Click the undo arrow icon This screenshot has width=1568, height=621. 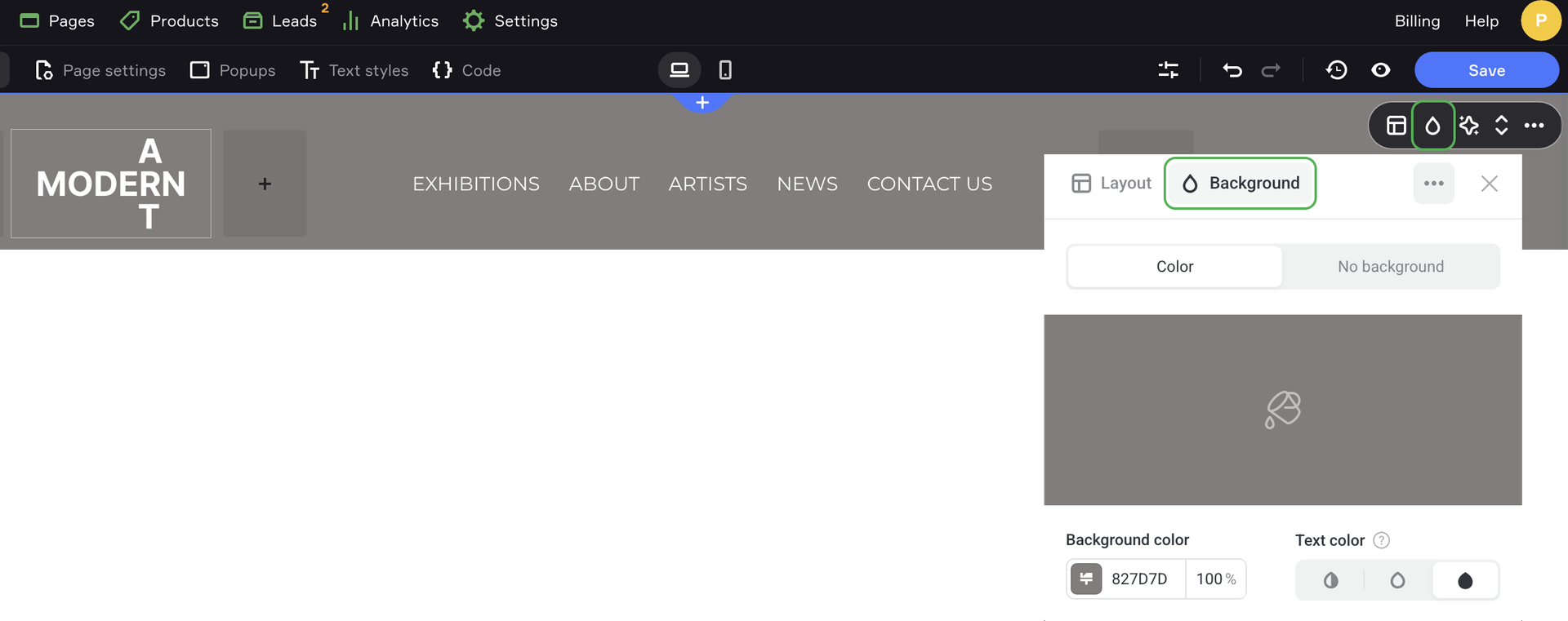coord(1232,70)
